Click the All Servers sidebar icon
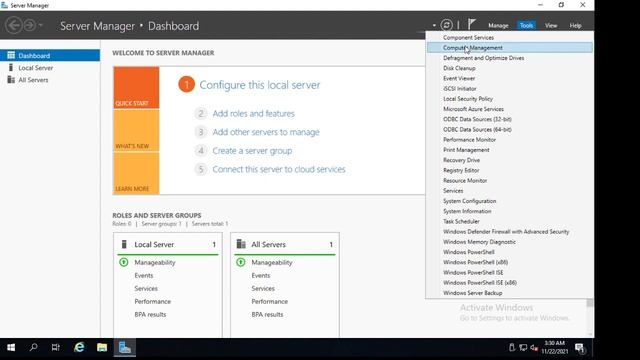Screen dimensions: 640x360 (11, 80)
